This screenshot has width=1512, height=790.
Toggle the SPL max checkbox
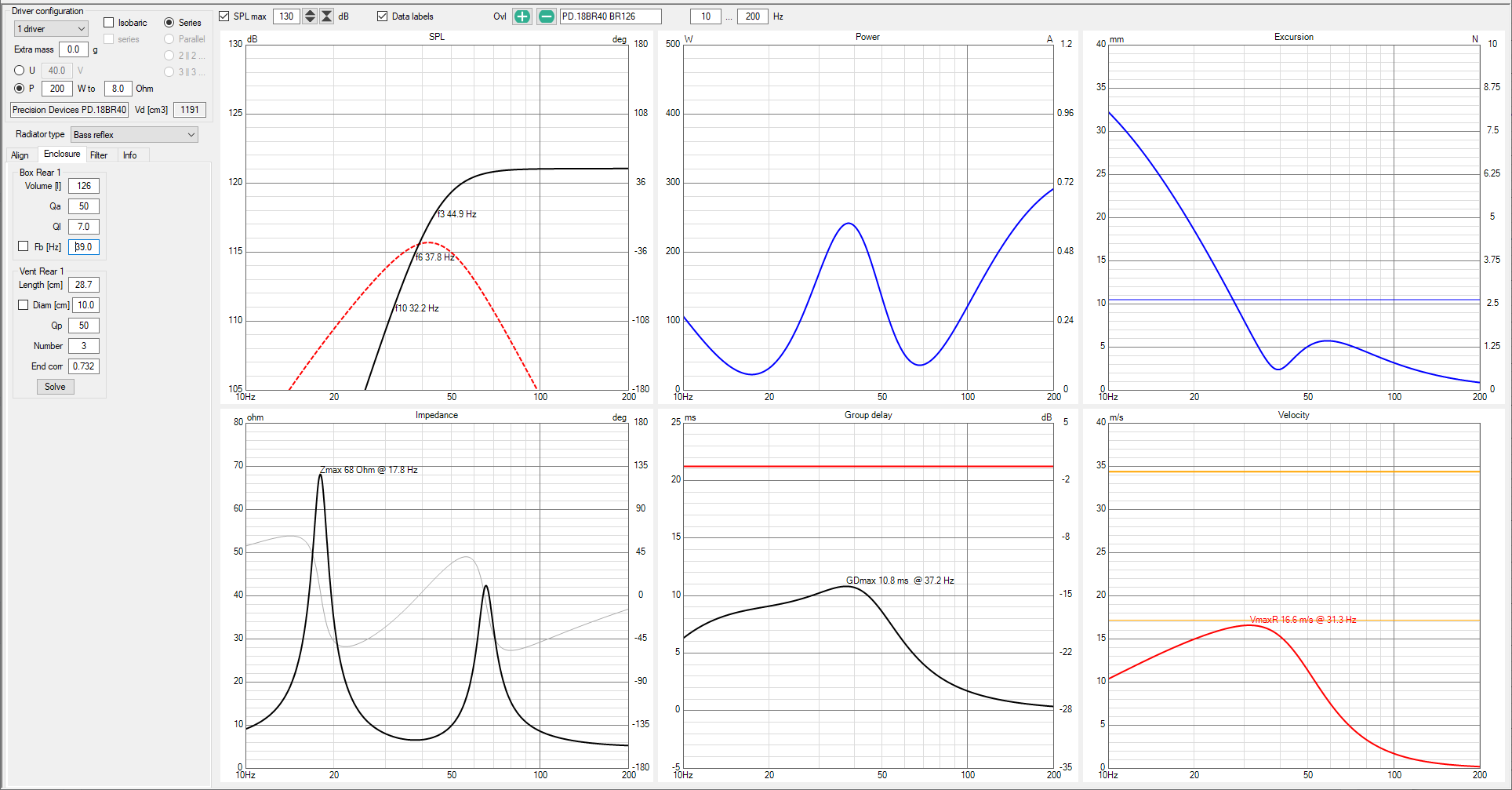224,16
